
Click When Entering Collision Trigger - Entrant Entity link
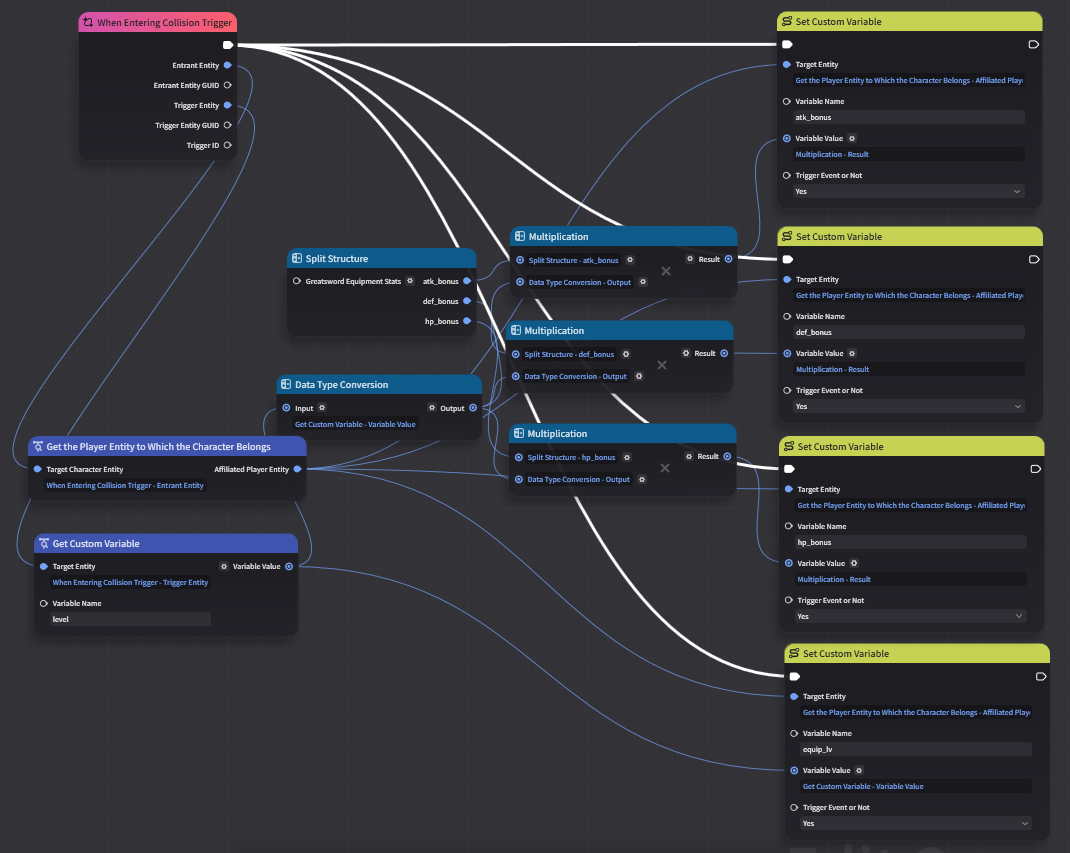[x=125, y=485]
